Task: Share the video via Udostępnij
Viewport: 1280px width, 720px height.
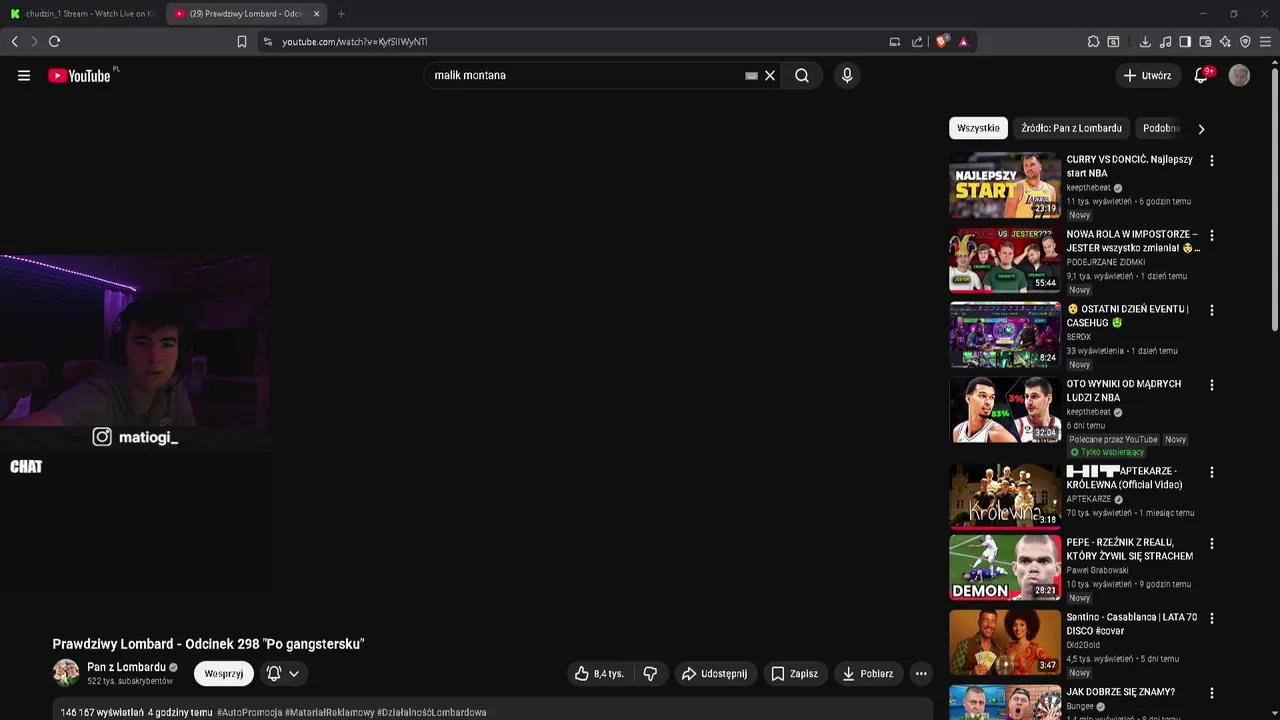Action: tap(714, 674)
